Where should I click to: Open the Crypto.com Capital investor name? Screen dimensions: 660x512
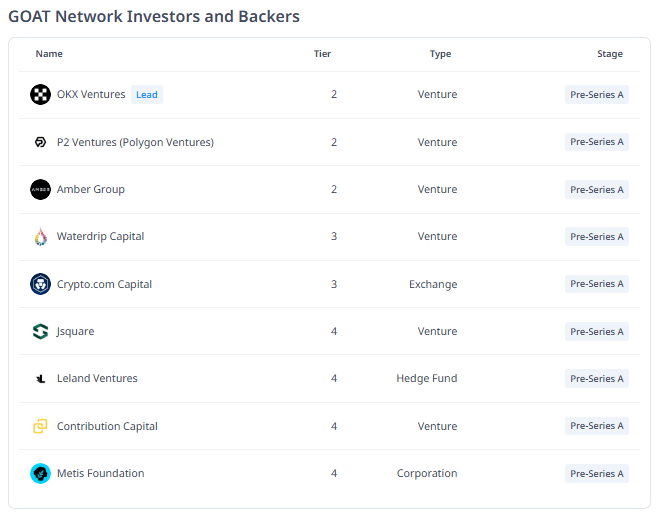point(104,284)
